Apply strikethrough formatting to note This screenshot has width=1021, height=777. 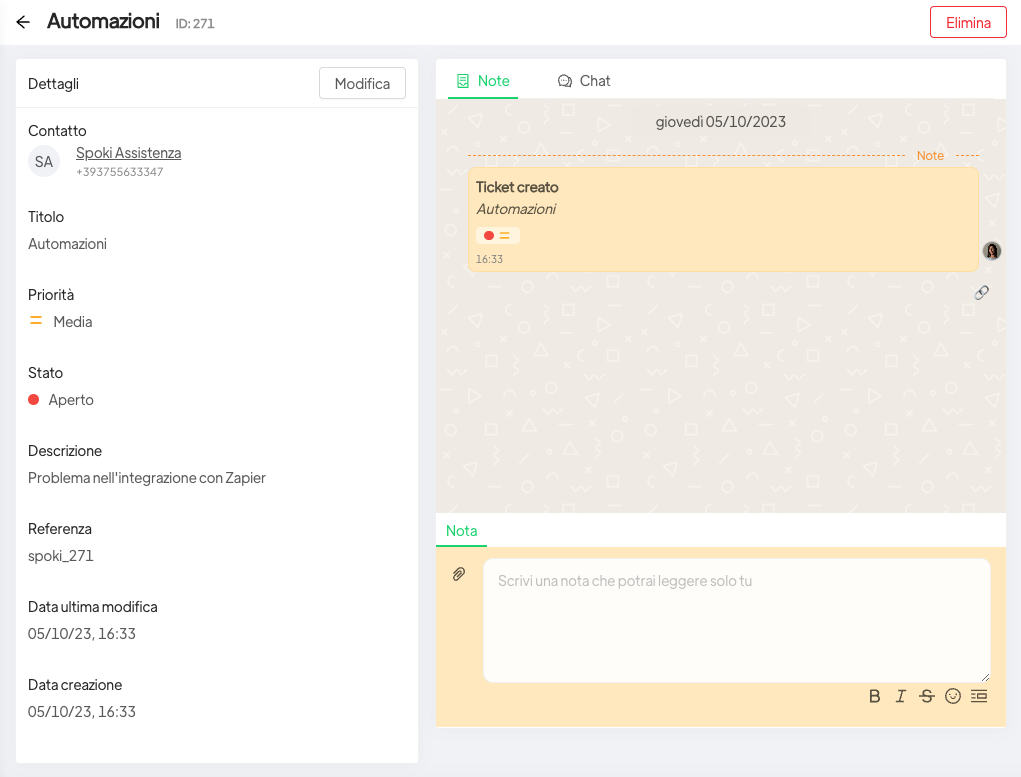(927, 696)
